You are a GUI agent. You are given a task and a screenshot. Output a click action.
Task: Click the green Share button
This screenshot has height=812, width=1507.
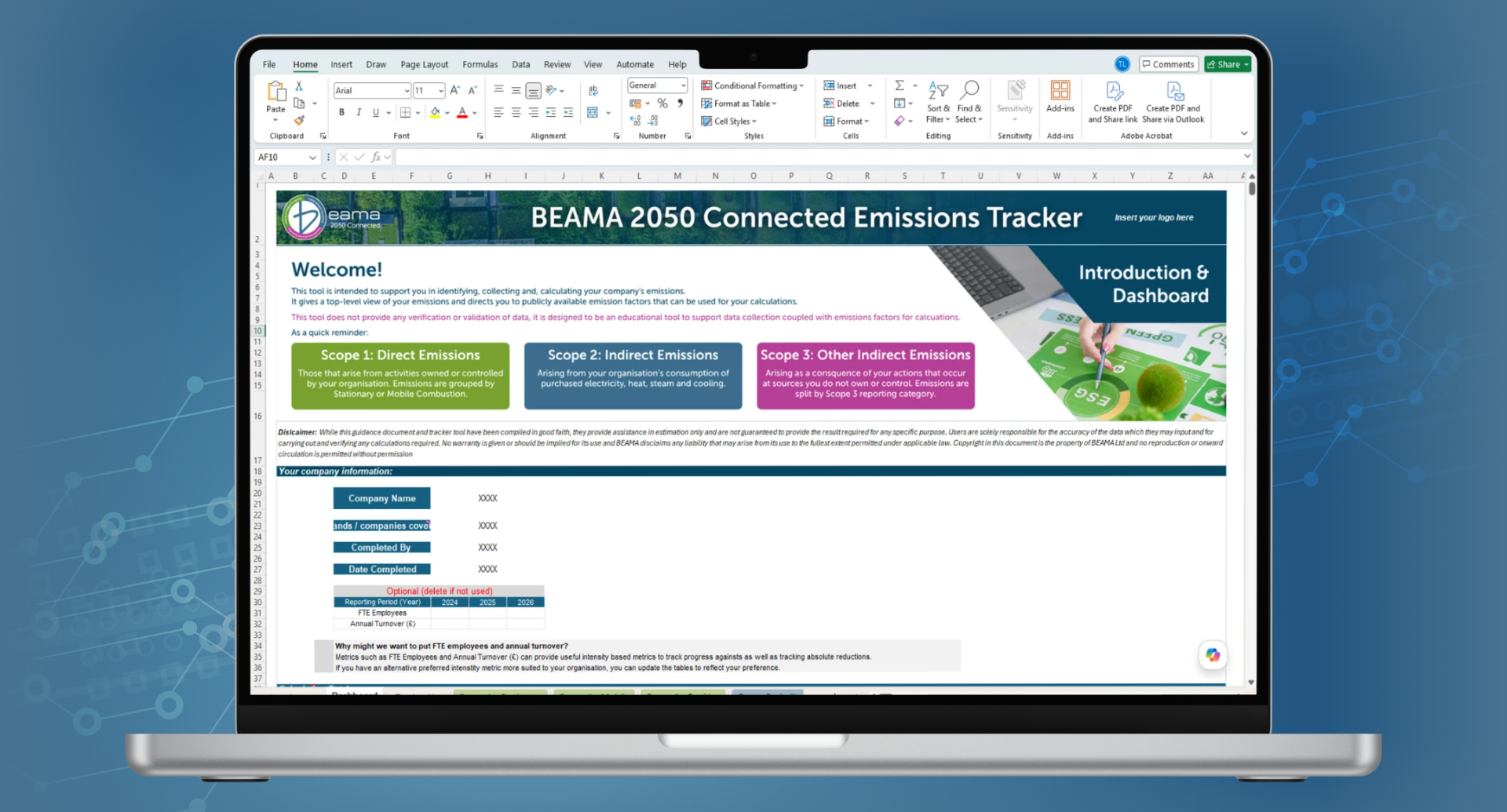[x=1228, y=64]
